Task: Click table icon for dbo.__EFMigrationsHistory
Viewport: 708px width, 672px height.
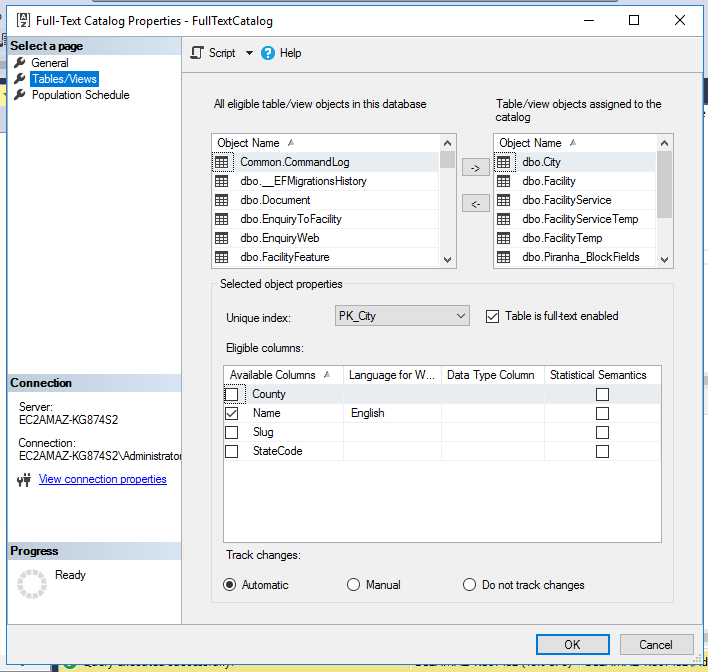Action: (x=222, y=181)
